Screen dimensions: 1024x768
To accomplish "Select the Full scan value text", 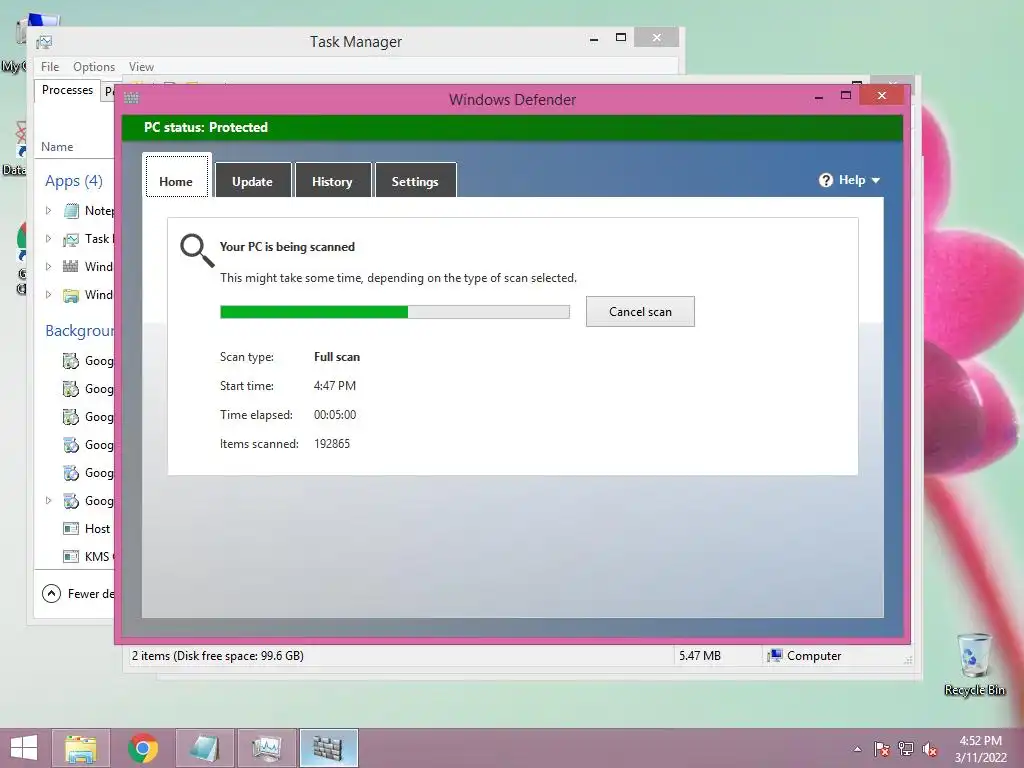I will 337,357.
